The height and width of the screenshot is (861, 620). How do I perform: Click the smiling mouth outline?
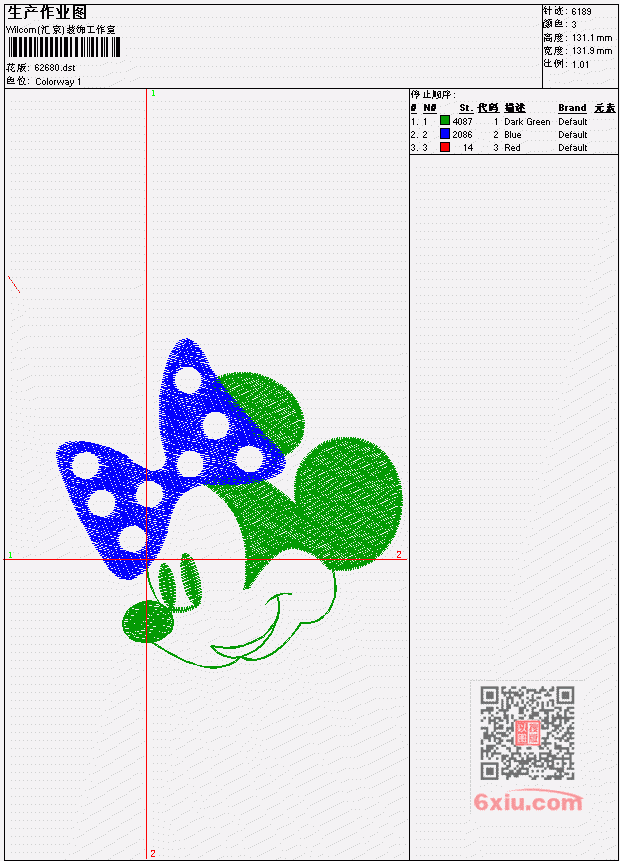253,626
